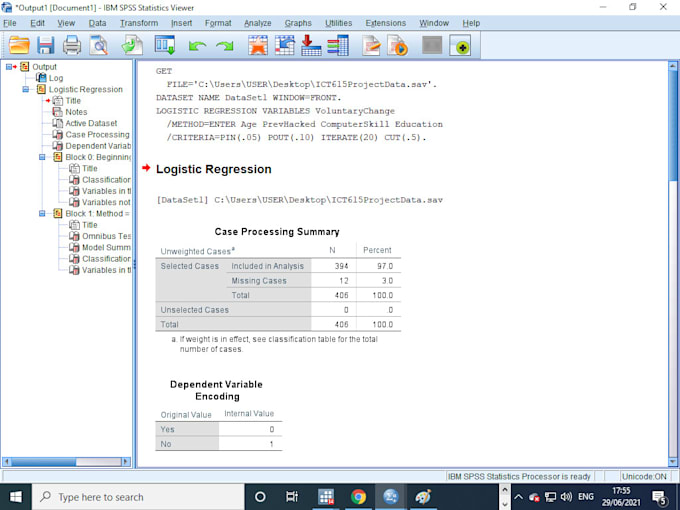The height and width of the screenshot is (510, 680).
Task: Open the Extensions menu
Action: tap(386, 23)
